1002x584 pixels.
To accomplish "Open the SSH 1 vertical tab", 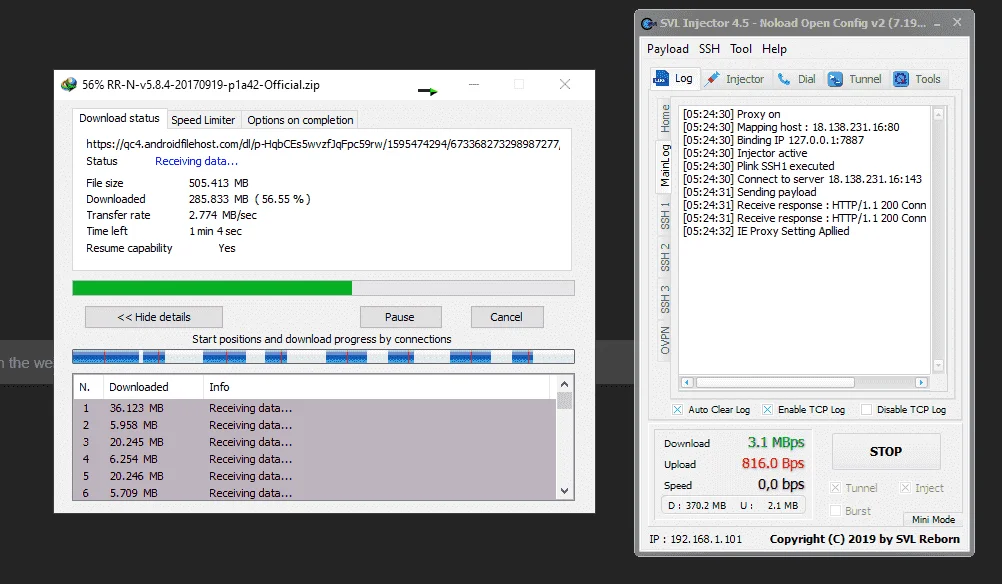I will [x=665, y=215].
